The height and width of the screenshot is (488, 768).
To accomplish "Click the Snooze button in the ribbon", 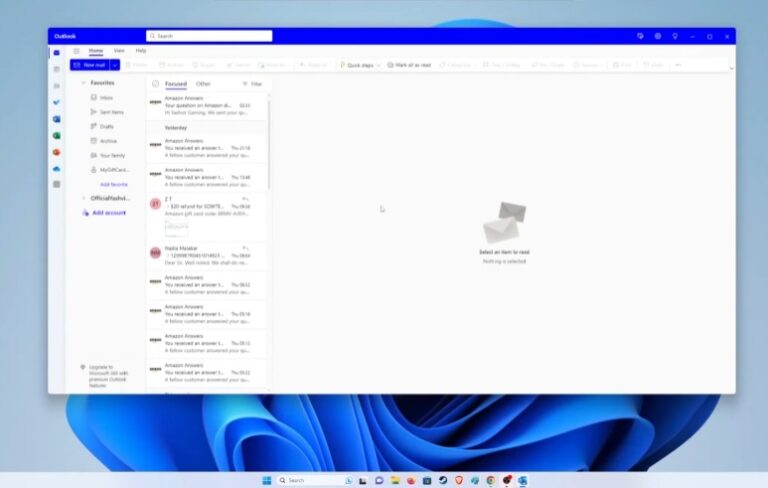I will (586, 65).
